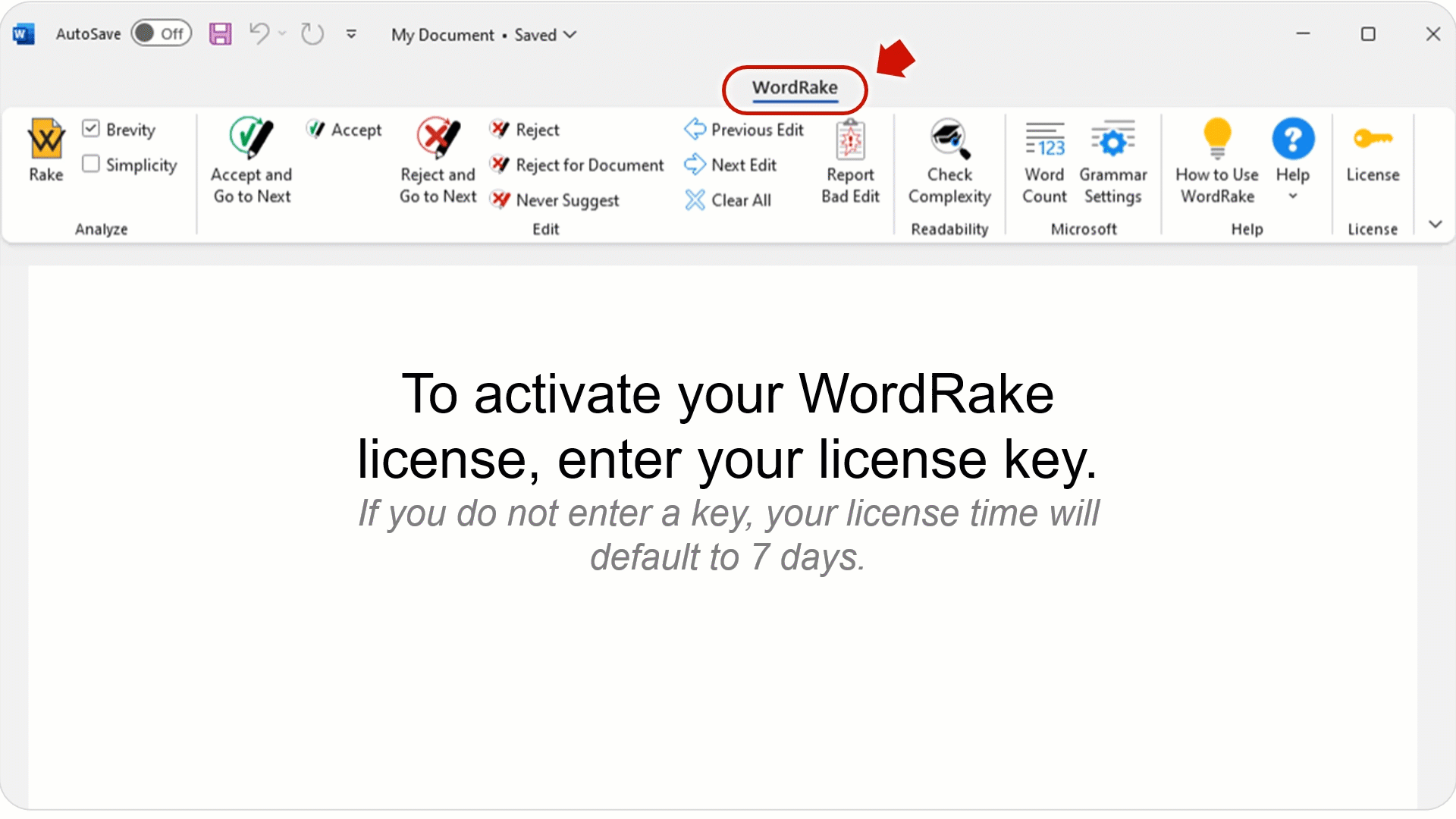The width and height of the screenshot is (1456, 819).
Task: Disable the Brevity checkbox
Action: click(x=92, y=129)
